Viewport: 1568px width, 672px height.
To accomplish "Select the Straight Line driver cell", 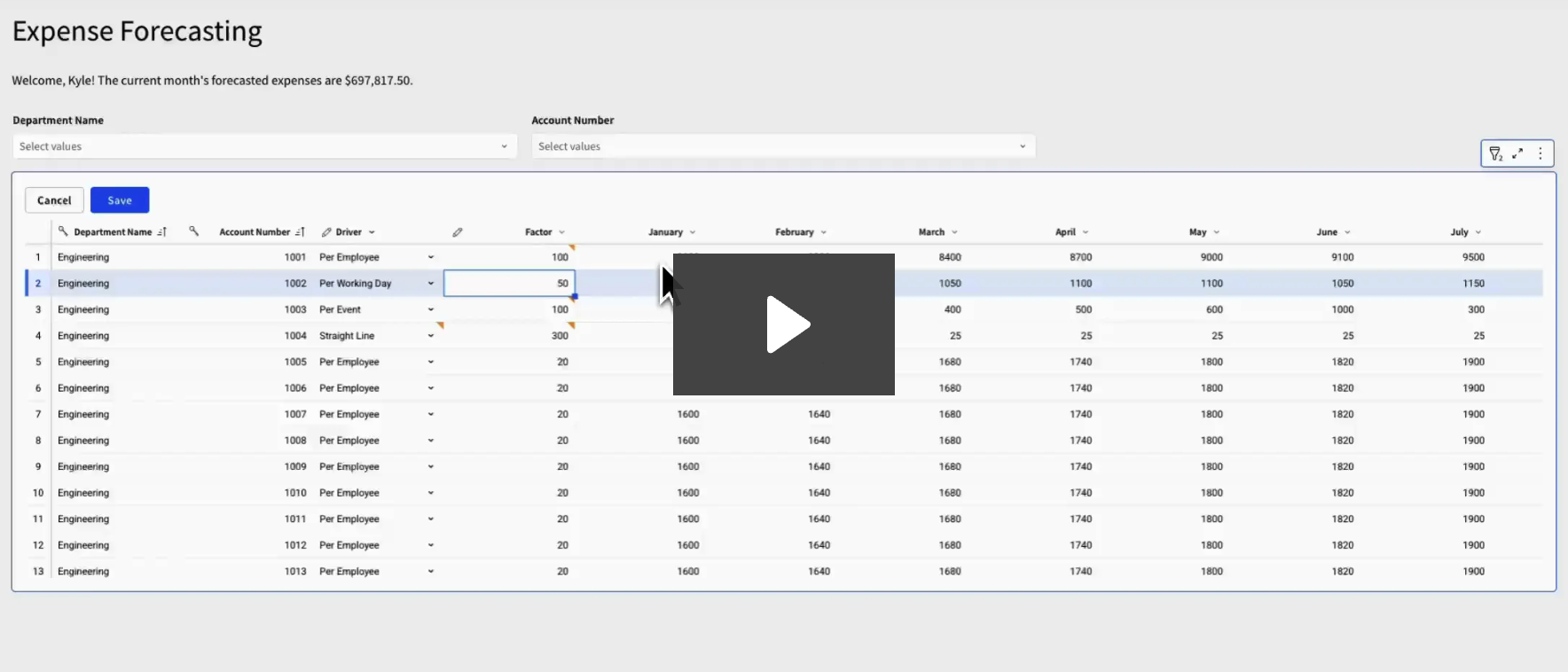I will 378,336.
